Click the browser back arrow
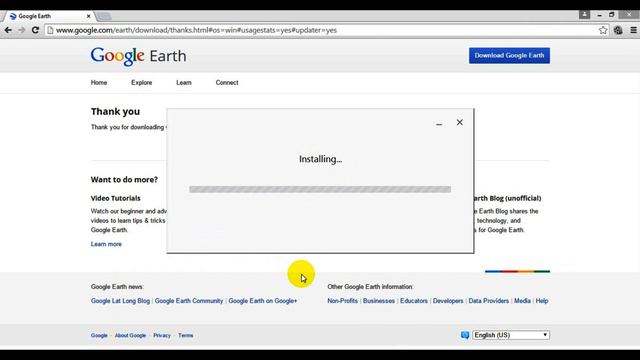 pos(8,30)
